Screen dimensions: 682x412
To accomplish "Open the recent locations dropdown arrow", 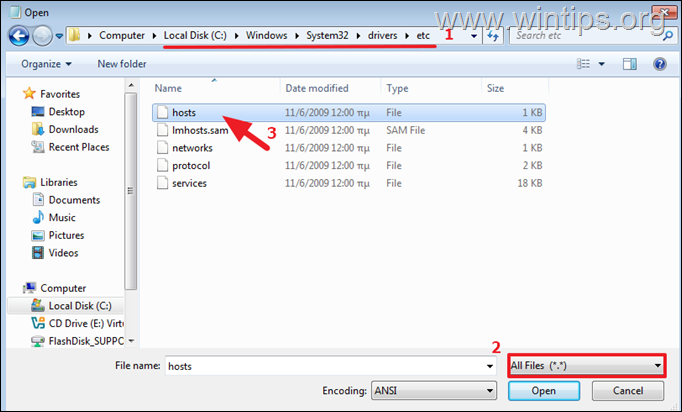I will (59, 36).
